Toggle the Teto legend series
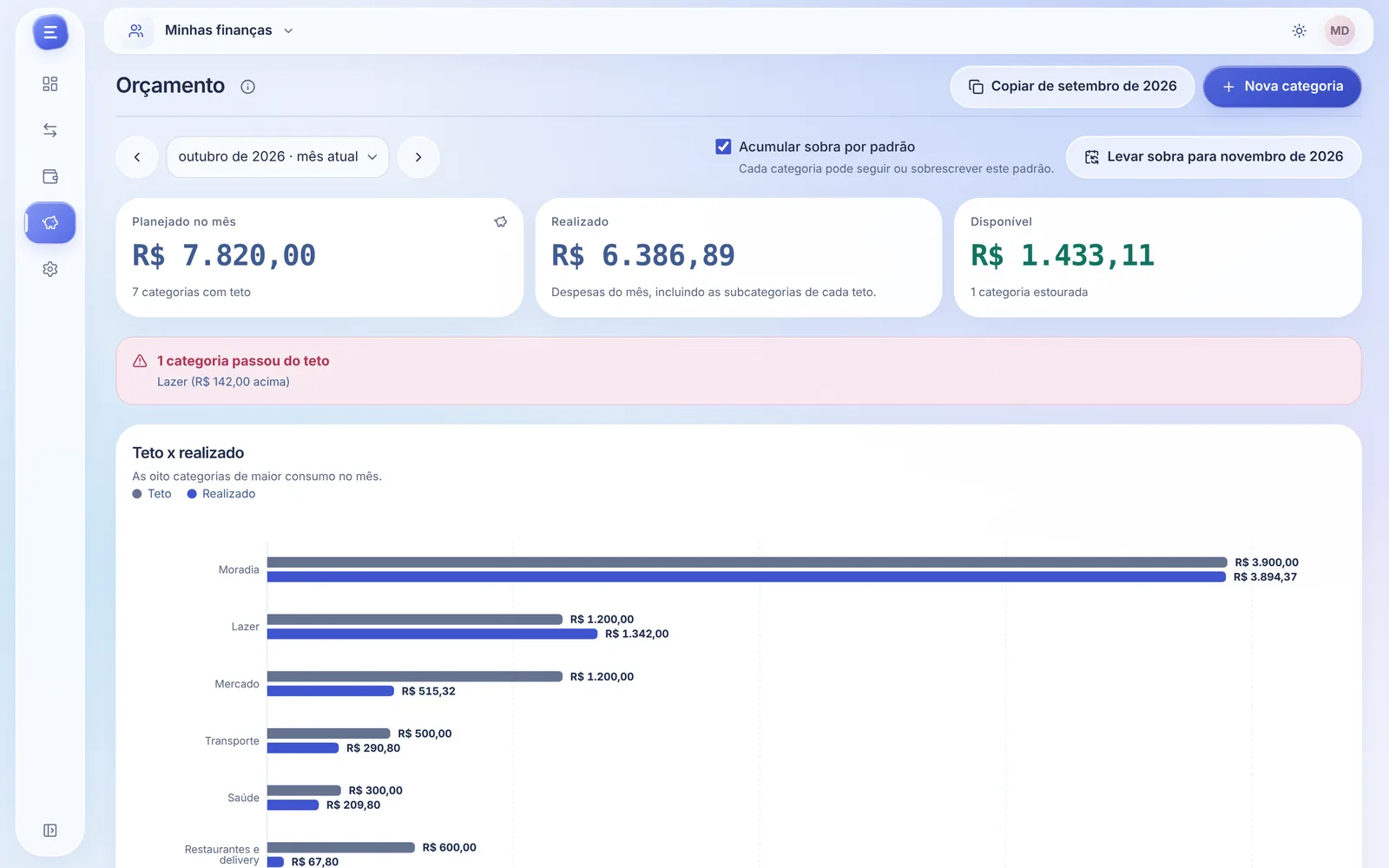 (152, 494)
